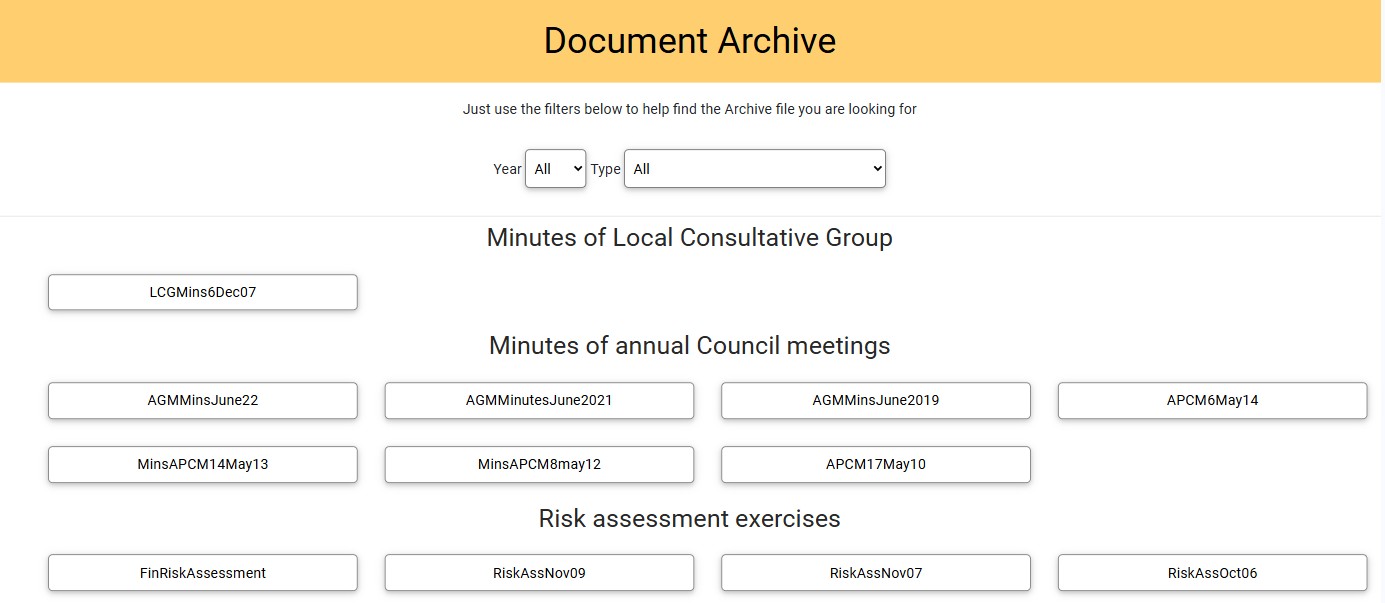Image resolution: width=1385 pixels, height=603 pixels.
Task: Open the APCM6May14 file
Action: tap(1212, 400)
